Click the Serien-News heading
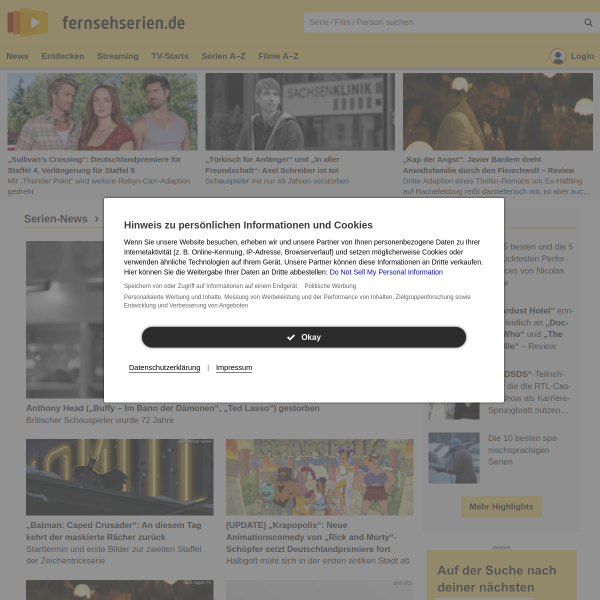 (x=56, y=219)
